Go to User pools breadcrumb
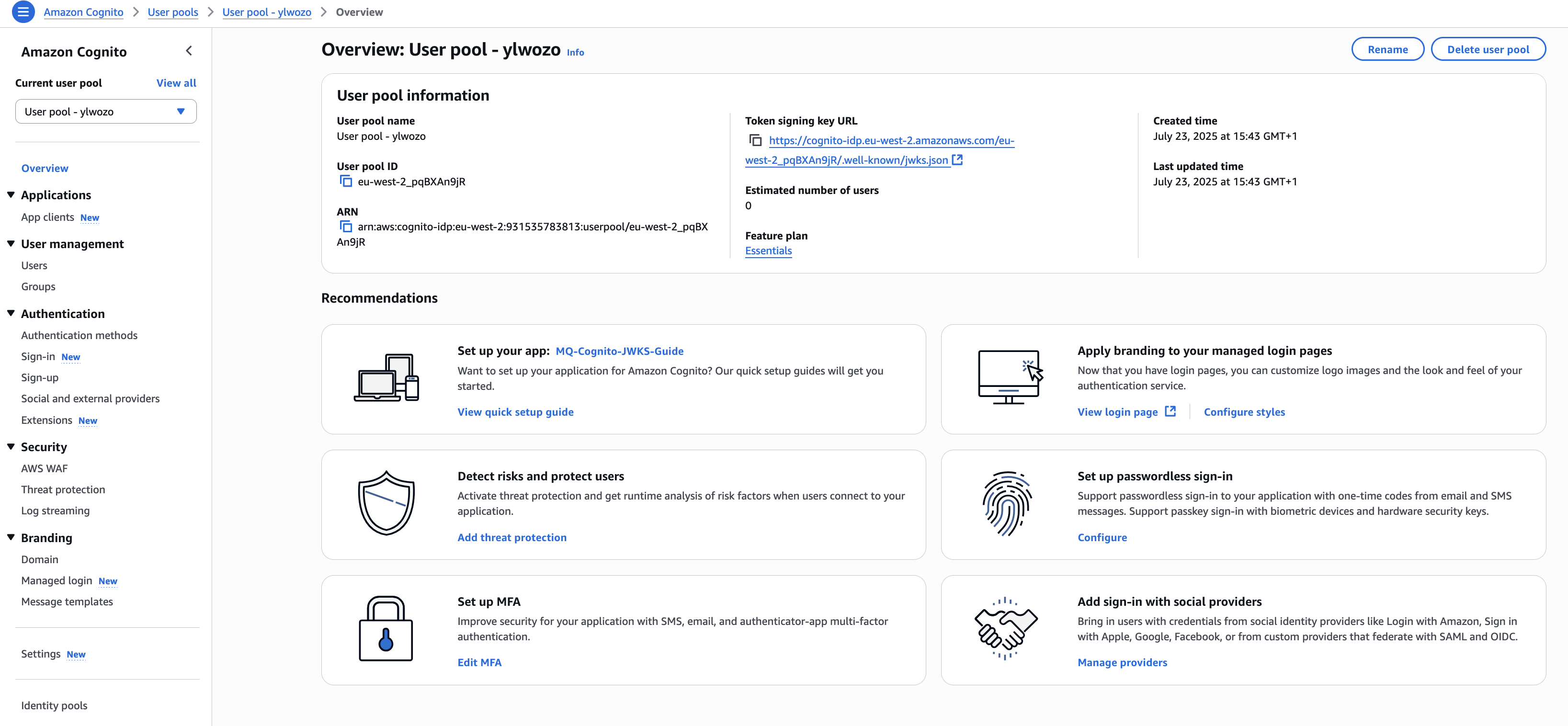Screen dimensions: 1568x726 click(x=173, y=12)
